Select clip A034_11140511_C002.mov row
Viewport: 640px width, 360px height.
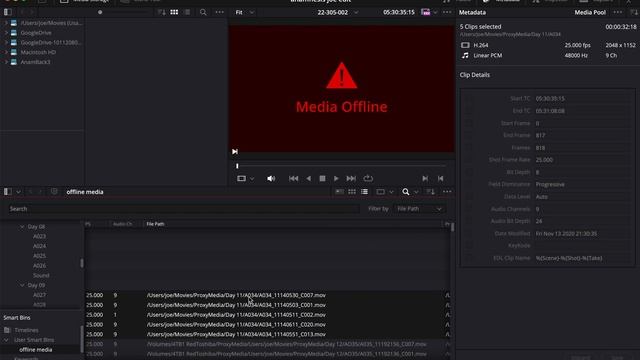click(267, 315)
